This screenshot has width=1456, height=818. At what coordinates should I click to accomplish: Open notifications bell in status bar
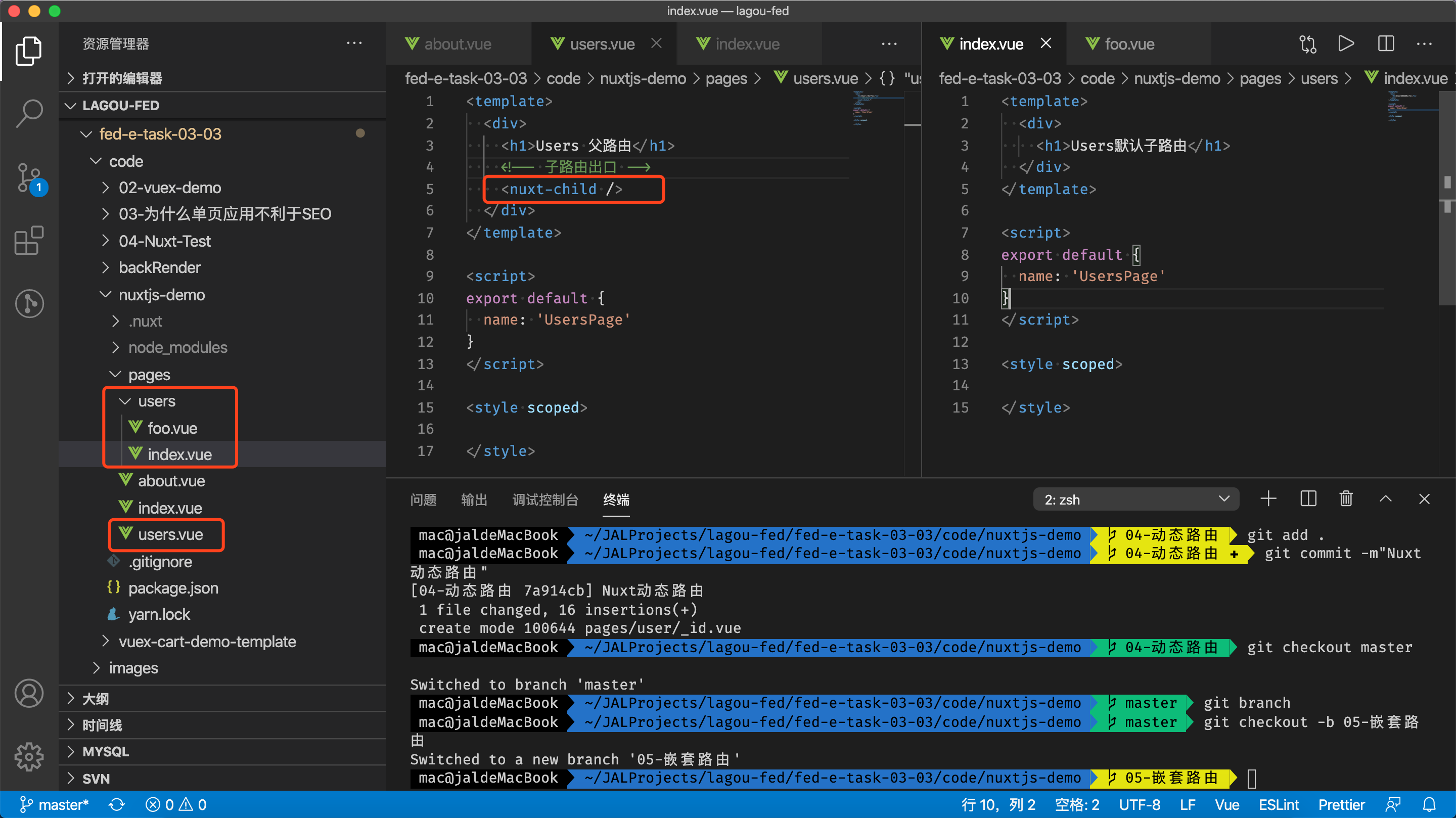(1429, 804)
